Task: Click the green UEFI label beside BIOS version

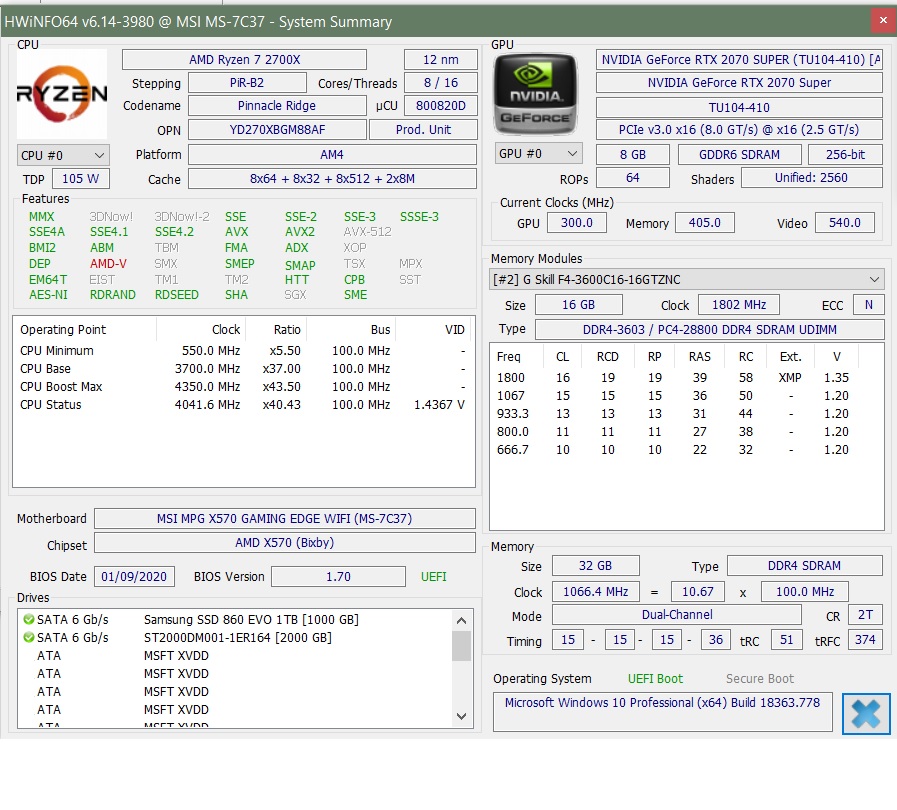Action: click(434, 577)
